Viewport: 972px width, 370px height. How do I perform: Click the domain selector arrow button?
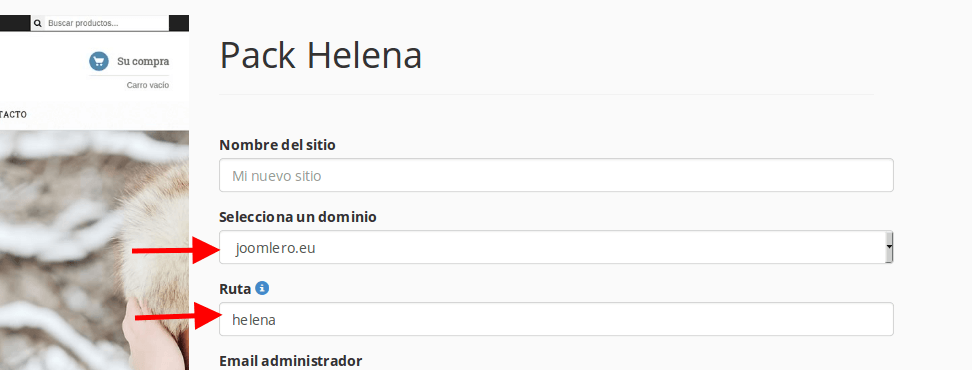click(889, 247)
